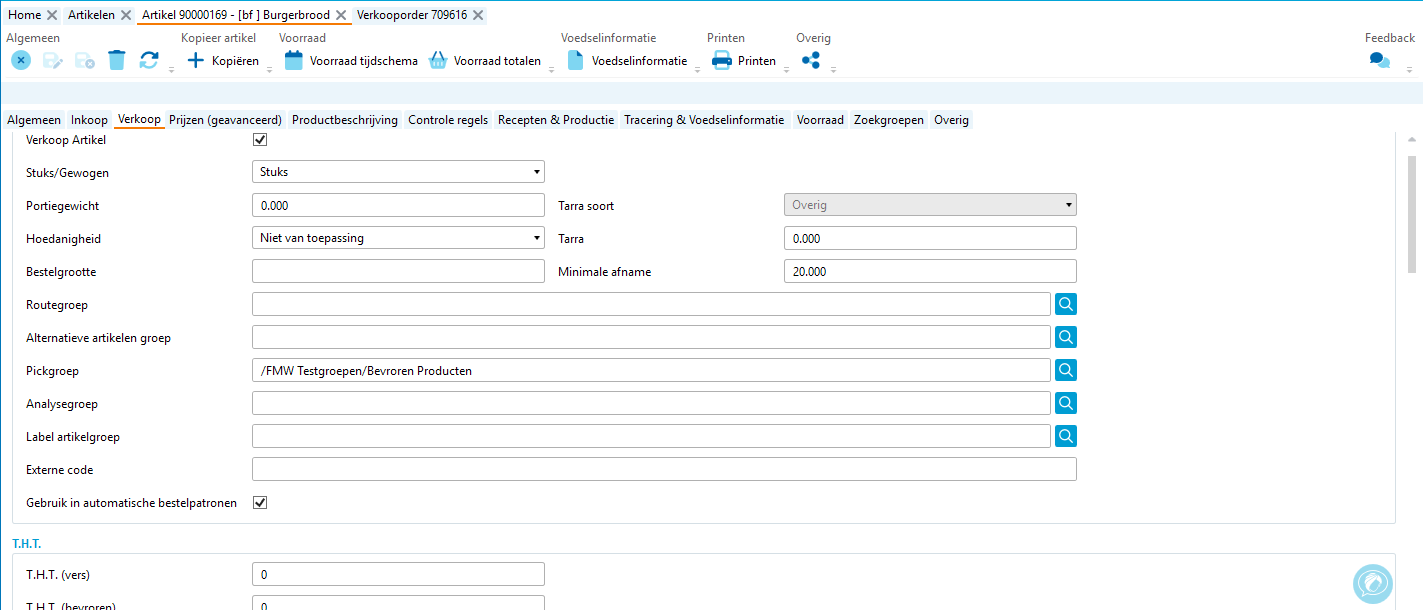The image size is (1423, 610).
Task: Open the Tarra soort dropdown
Action: (x=930, y=205)
